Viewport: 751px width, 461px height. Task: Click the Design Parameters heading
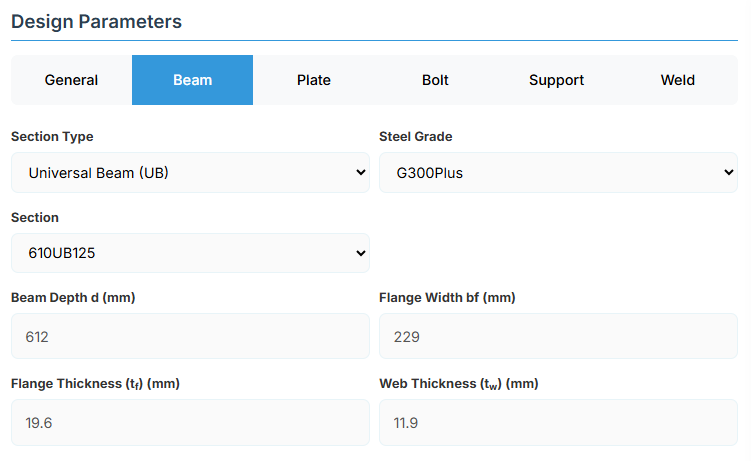(x=96, y=21)
